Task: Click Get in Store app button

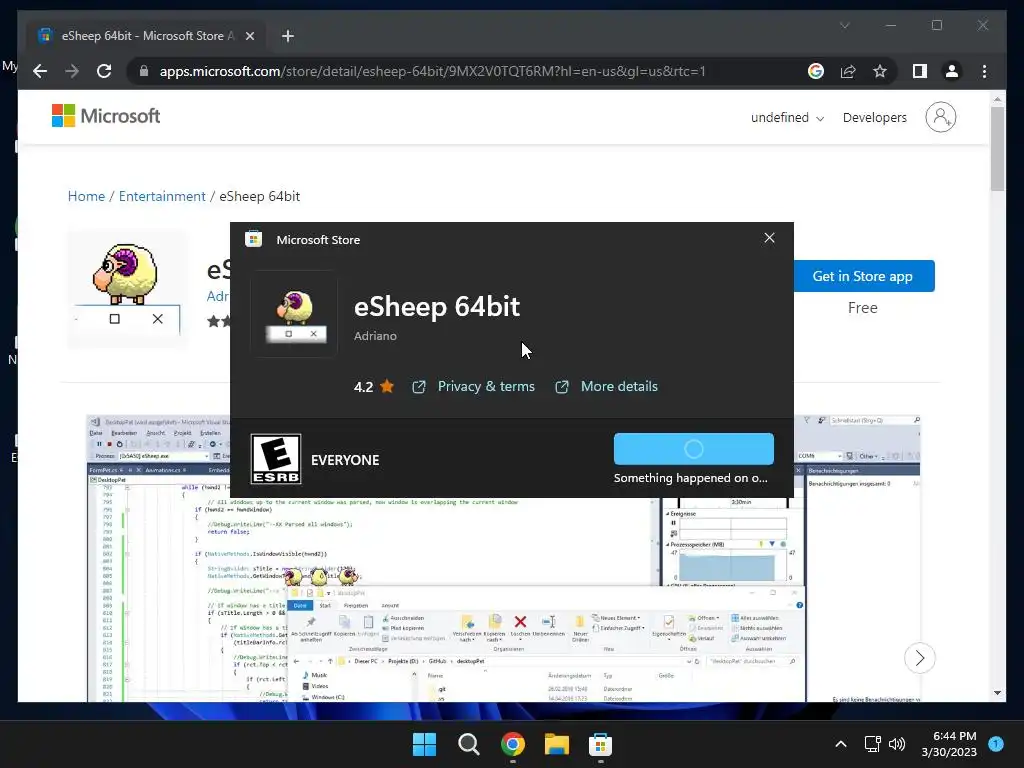Action: [x=862, y=276]
